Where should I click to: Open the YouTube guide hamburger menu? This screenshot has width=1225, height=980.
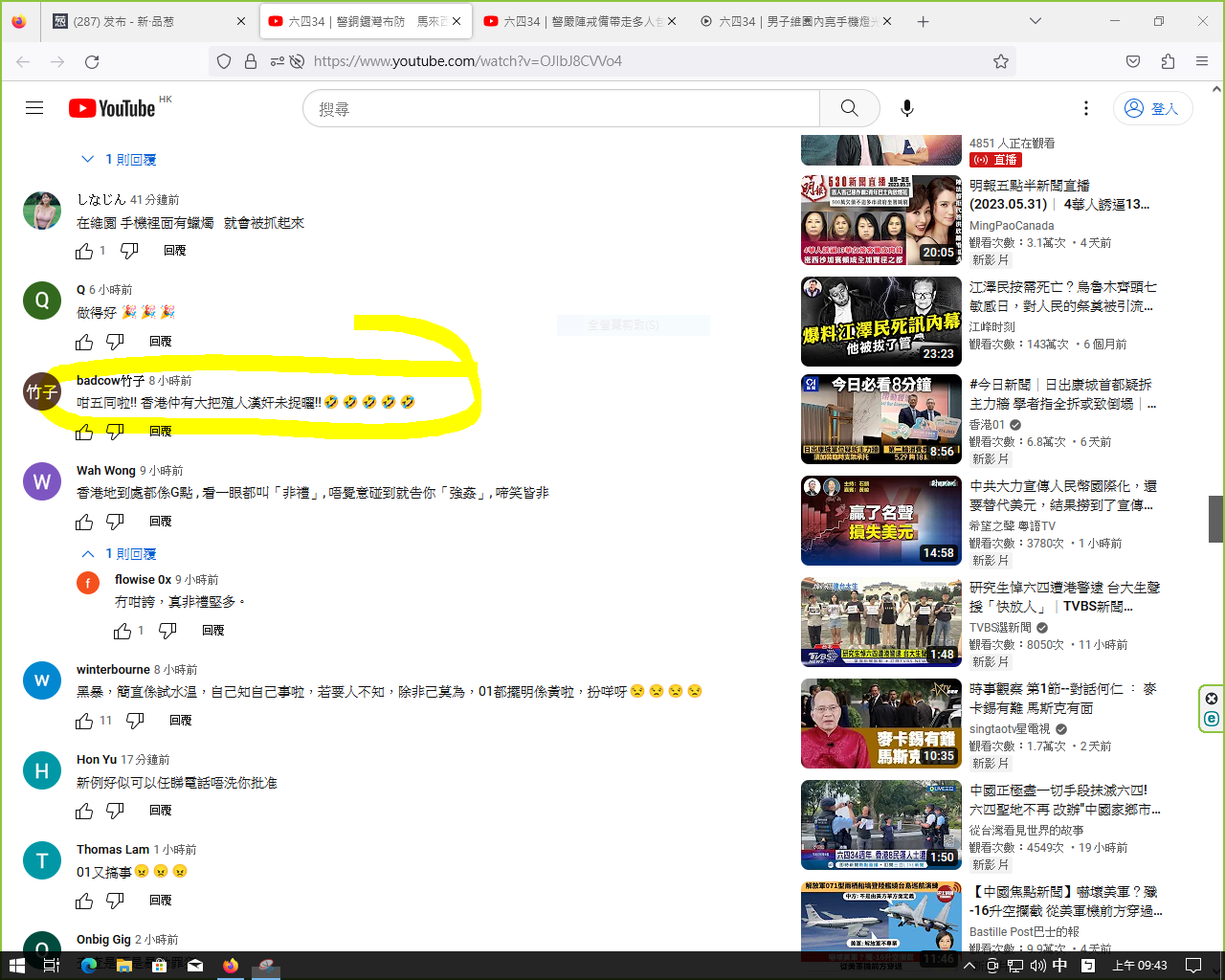[34, 108]
